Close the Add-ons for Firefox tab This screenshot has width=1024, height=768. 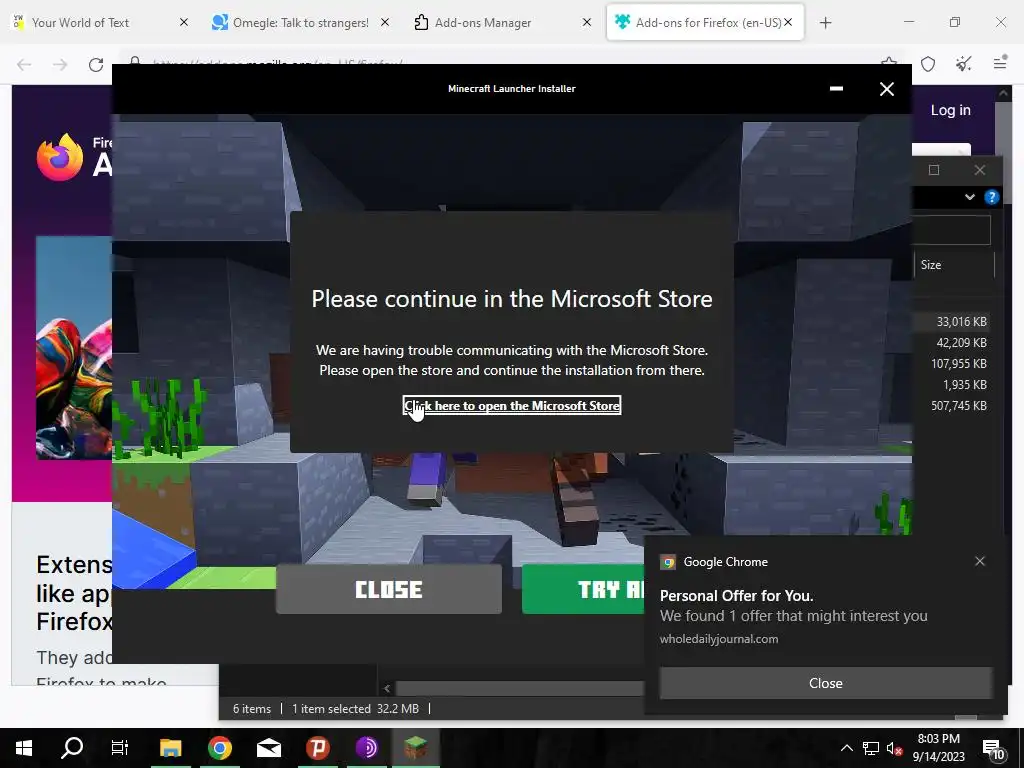(x=788, y=22)
